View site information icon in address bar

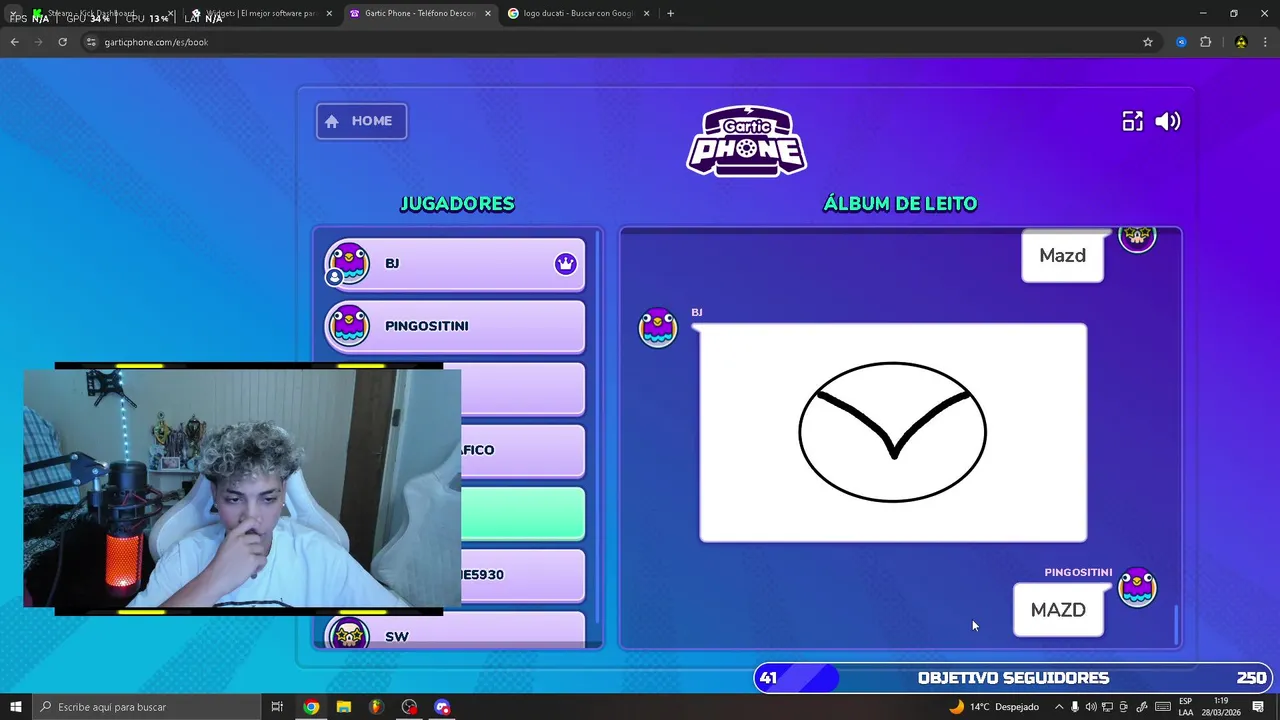coord(91,42)
